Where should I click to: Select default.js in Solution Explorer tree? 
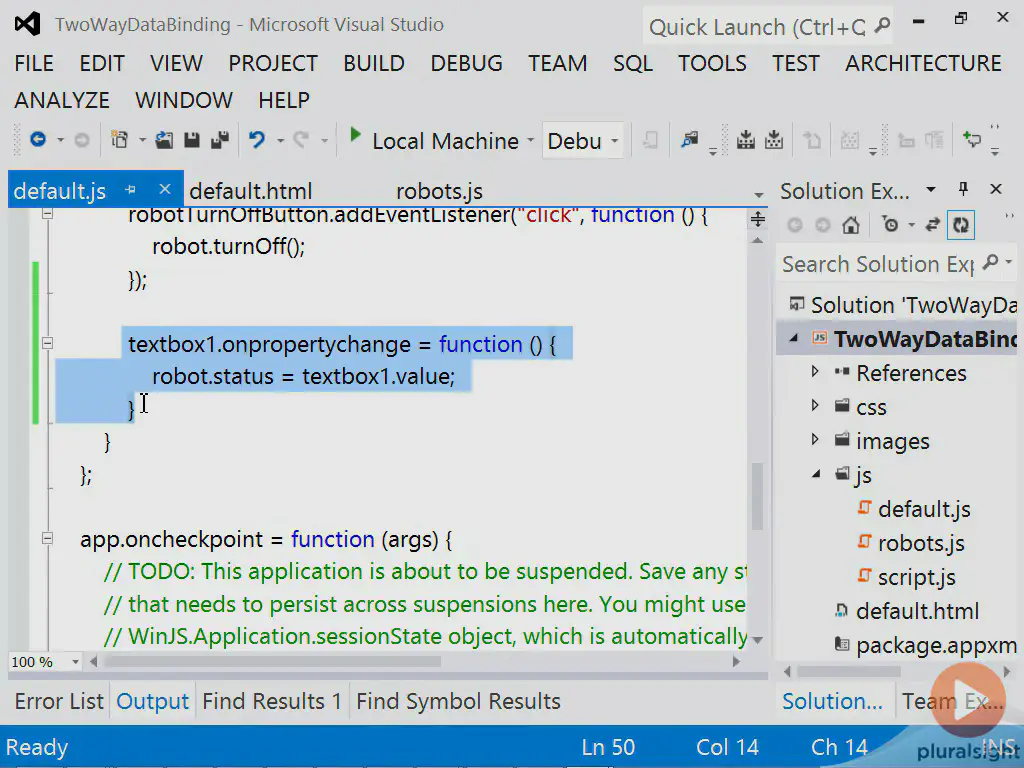coord(924,509)
